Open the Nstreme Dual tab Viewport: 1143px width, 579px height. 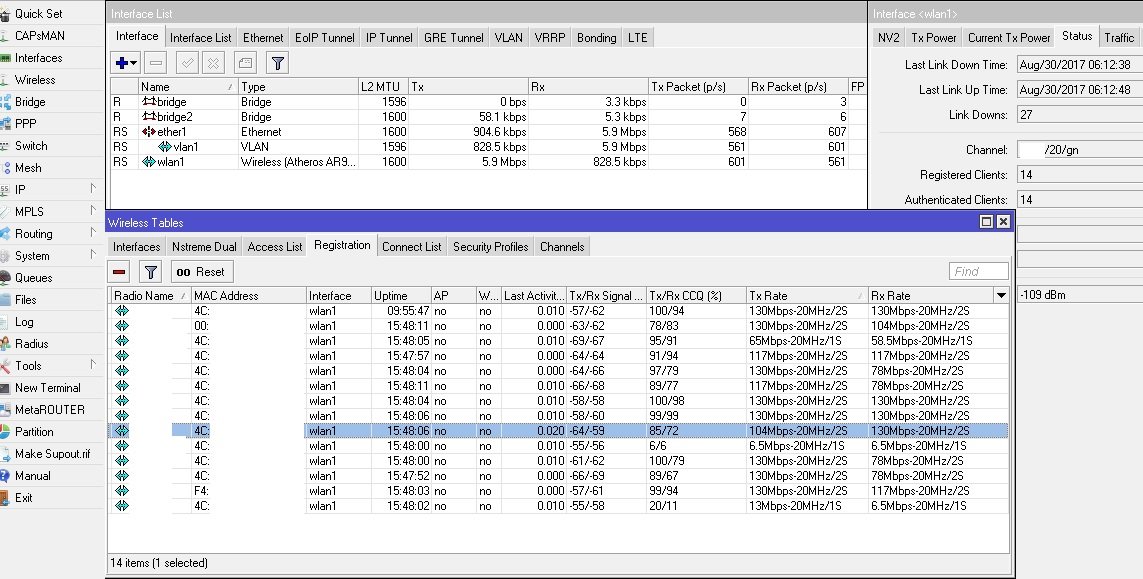[204, 246]
